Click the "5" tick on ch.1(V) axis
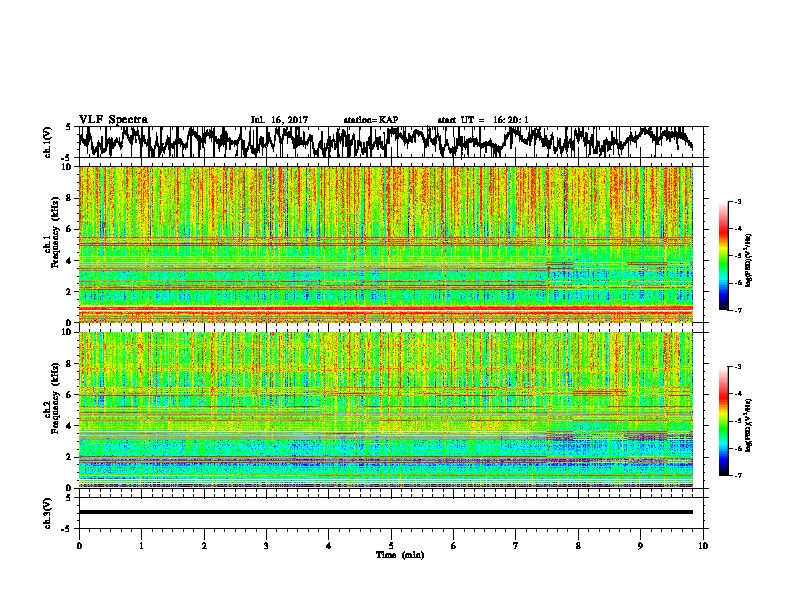Screen dimensions: 792x612 68,127
